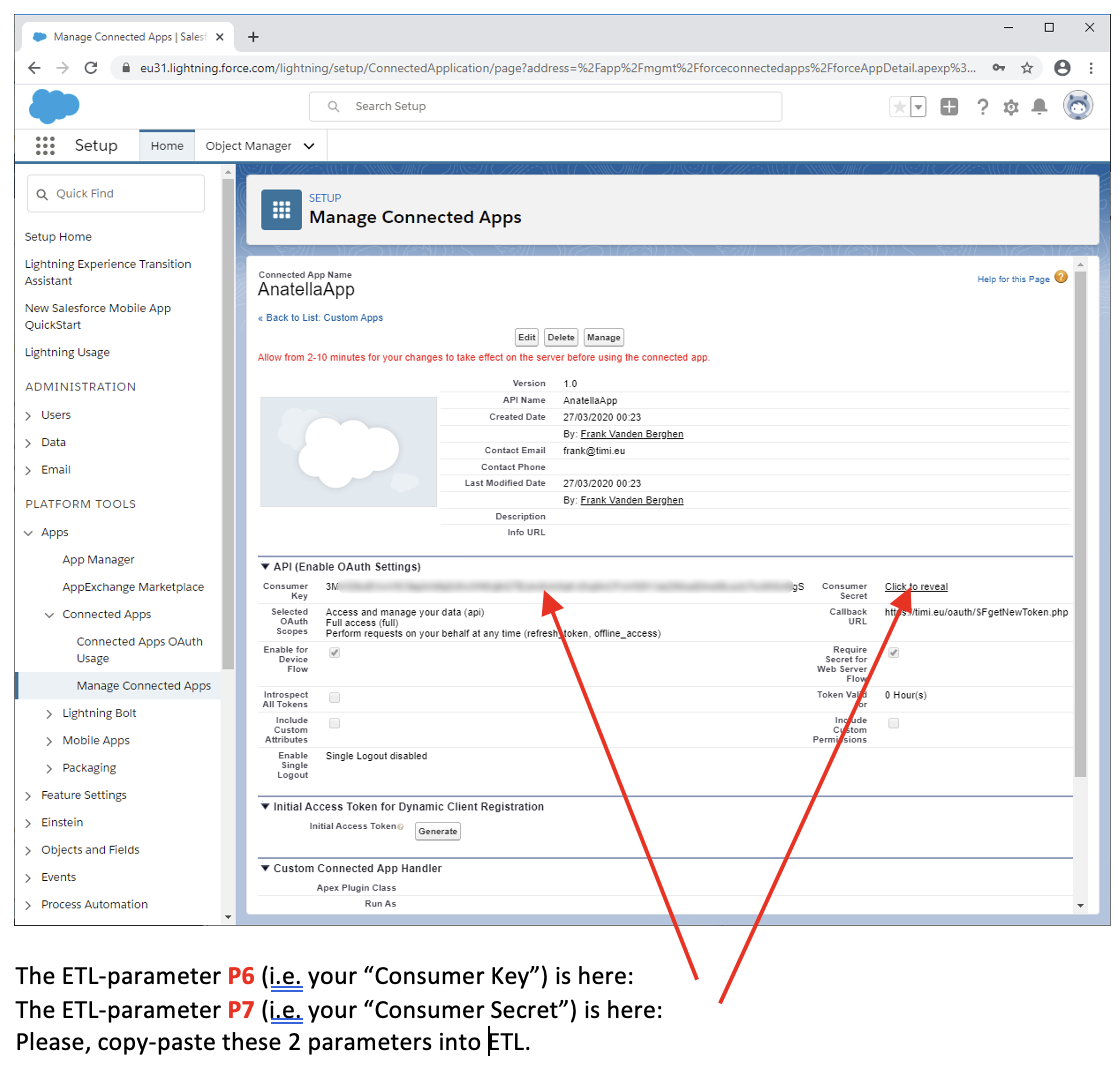
Task: Reload the page in browser
Action: pos(91,68)
